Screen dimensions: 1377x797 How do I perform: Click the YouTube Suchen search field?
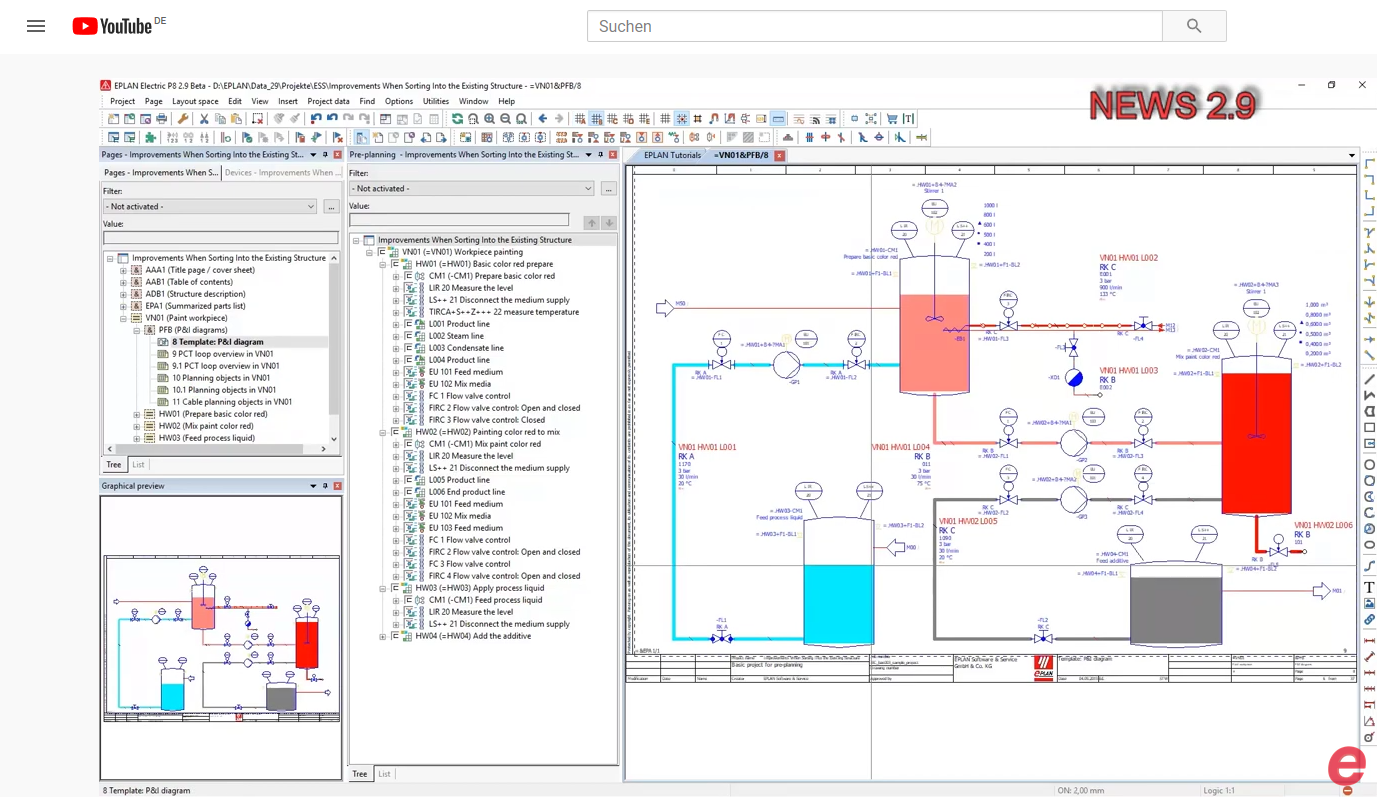click(875, 26)
